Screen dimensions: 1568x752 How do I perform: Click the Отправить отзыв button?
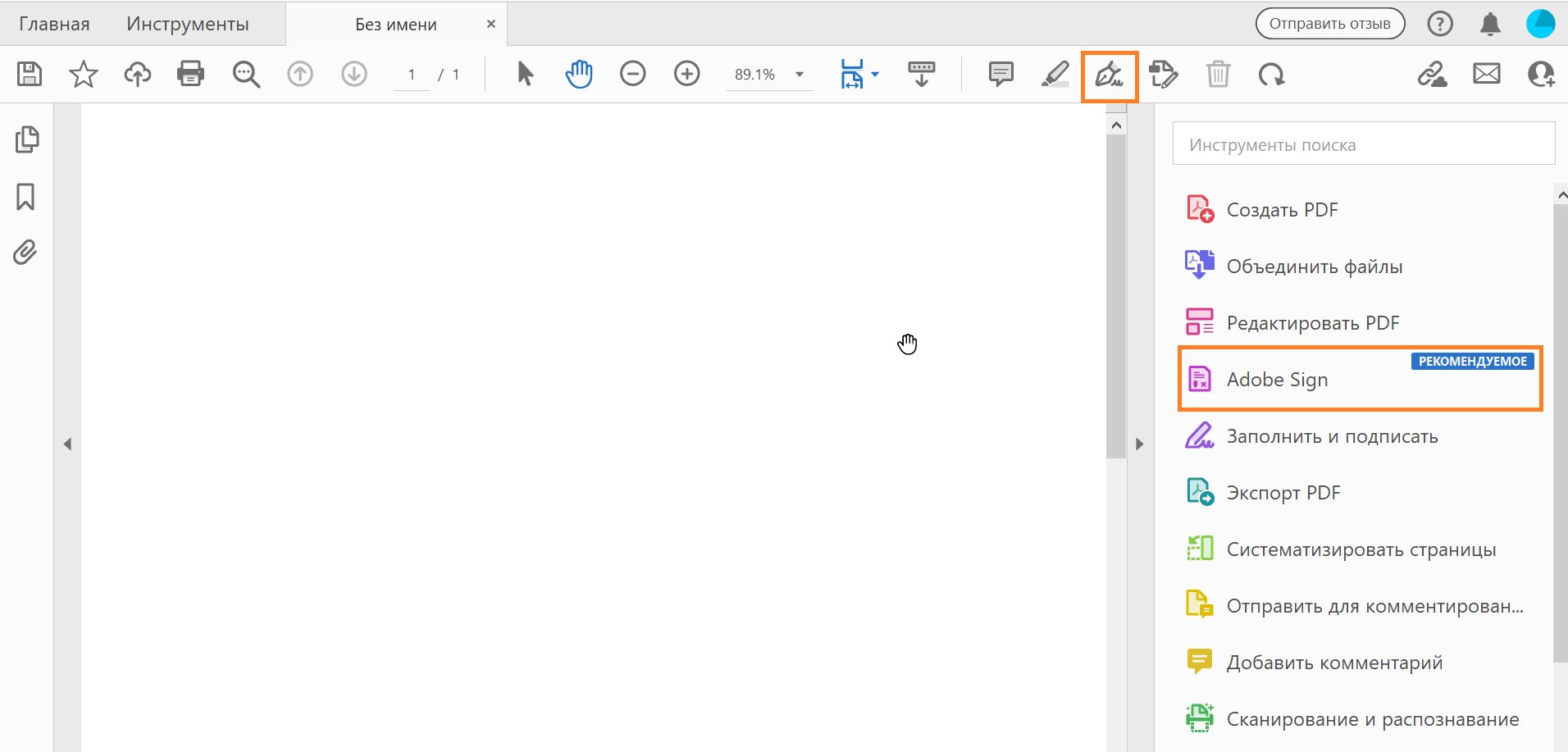pos(1330,24)
